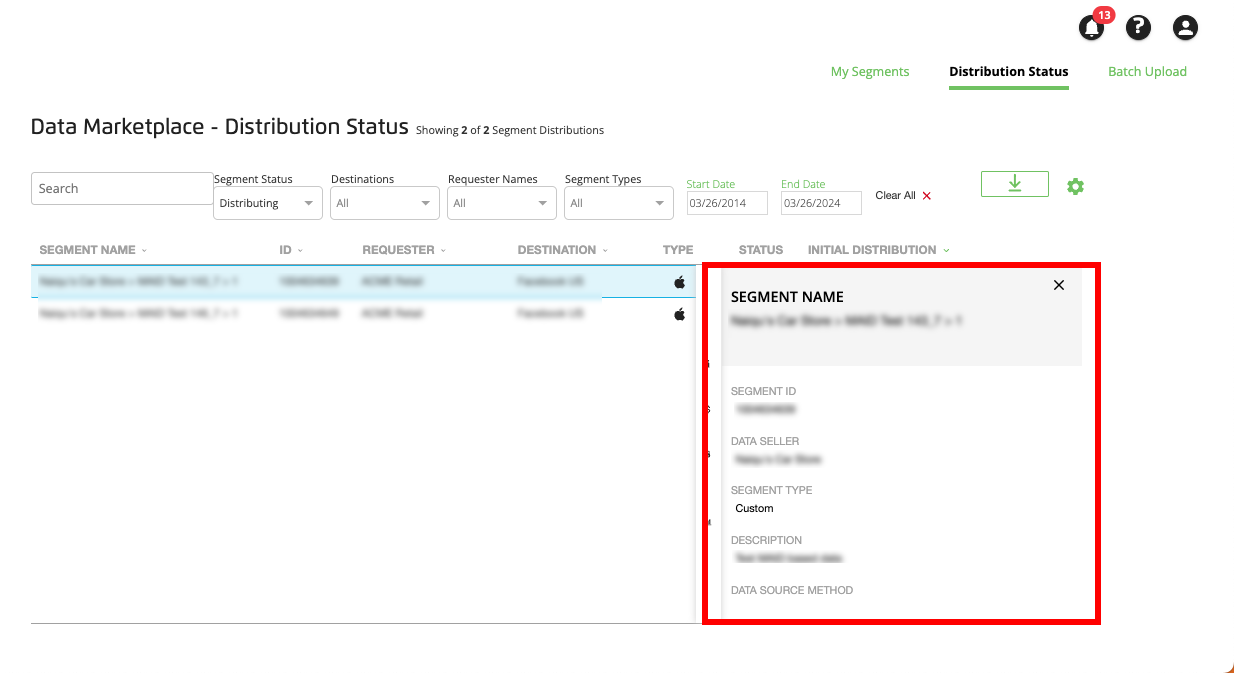Open the Requester Names dropdown

pos(502,203)
